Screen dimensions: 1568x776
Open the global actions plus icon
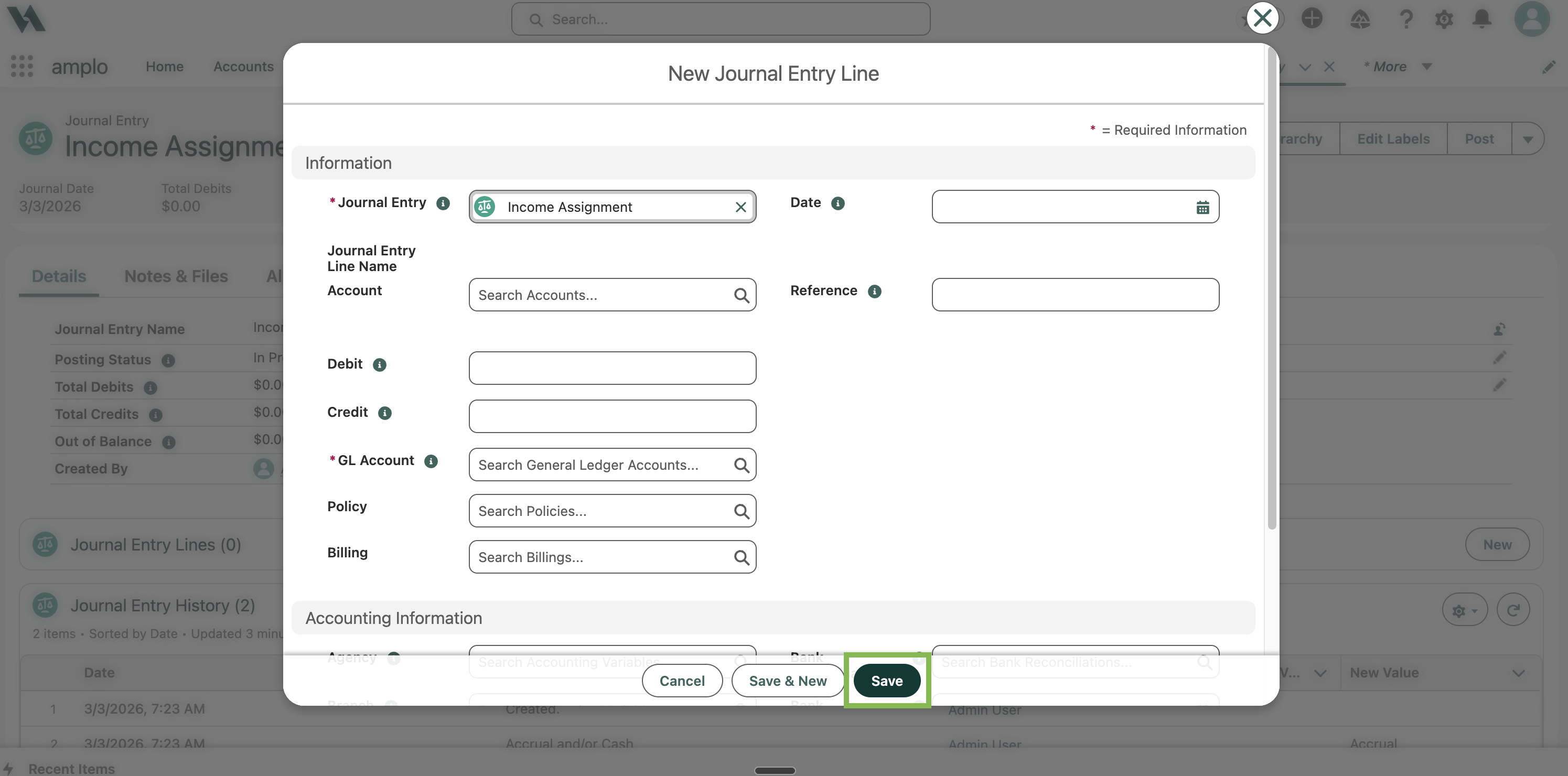click(x=1312, y=18)
